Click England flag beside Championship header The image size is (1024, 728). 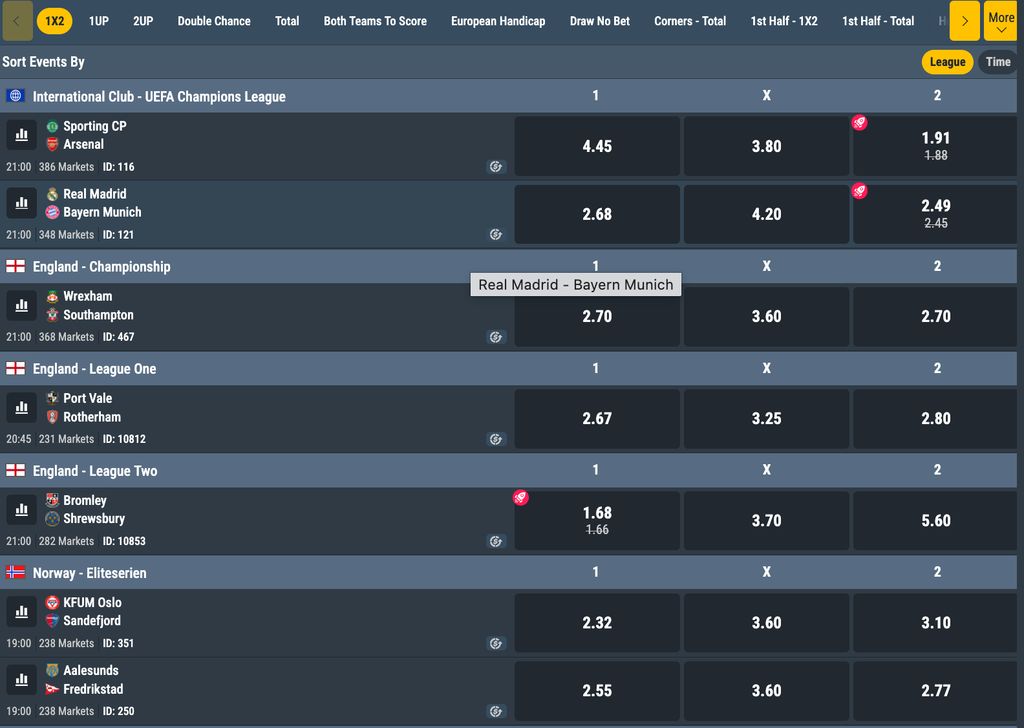tap(15, 266)
